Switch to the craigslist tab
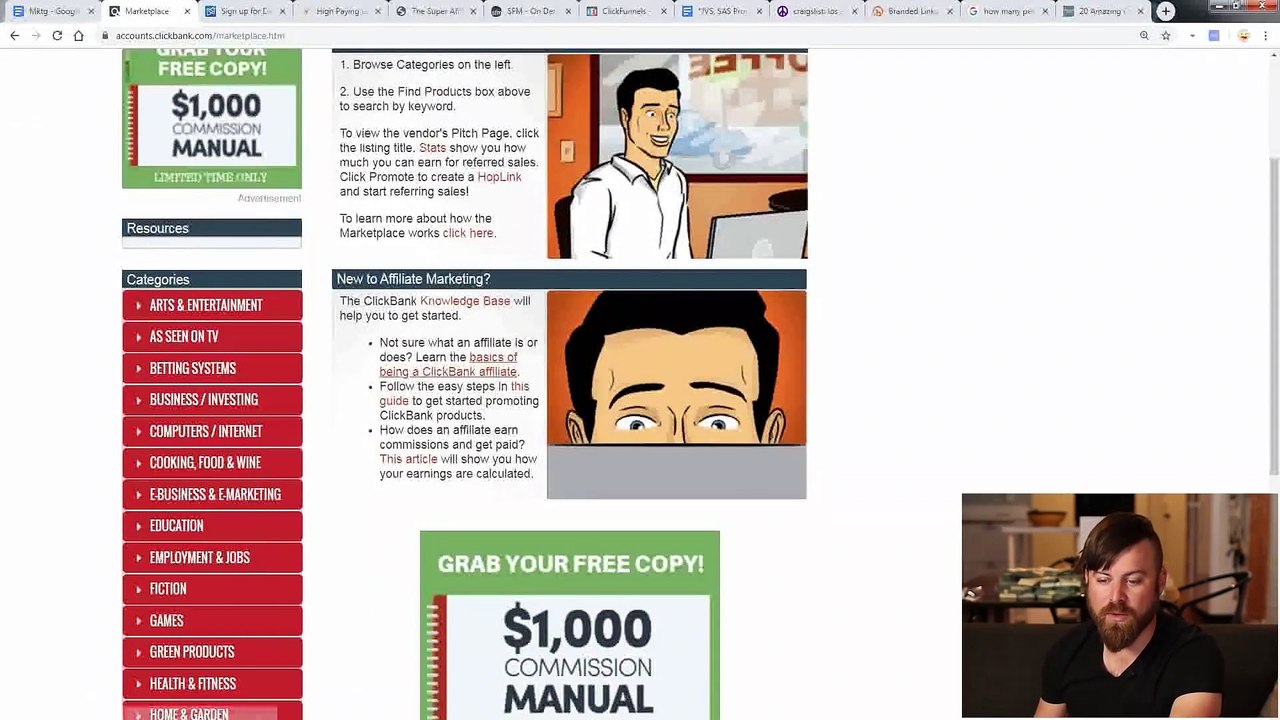The image size is (1280, 720). [818, 11]
